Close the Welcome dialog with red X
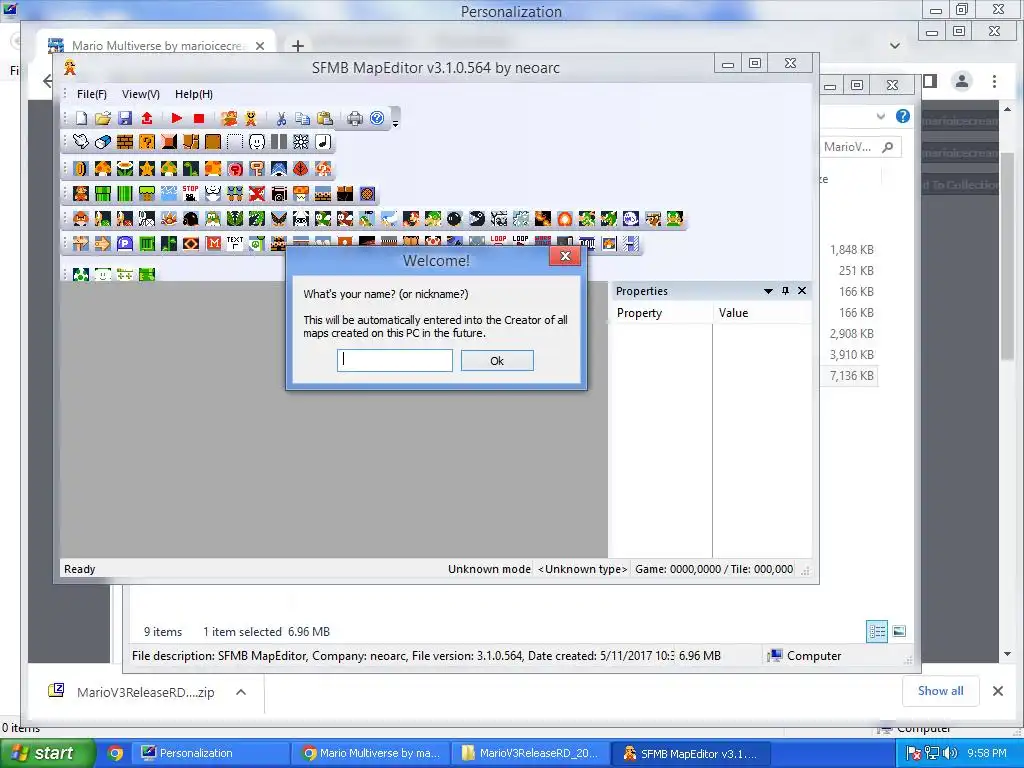The height and width of the screenshot is (768, 1024). (x=565, y=256)
